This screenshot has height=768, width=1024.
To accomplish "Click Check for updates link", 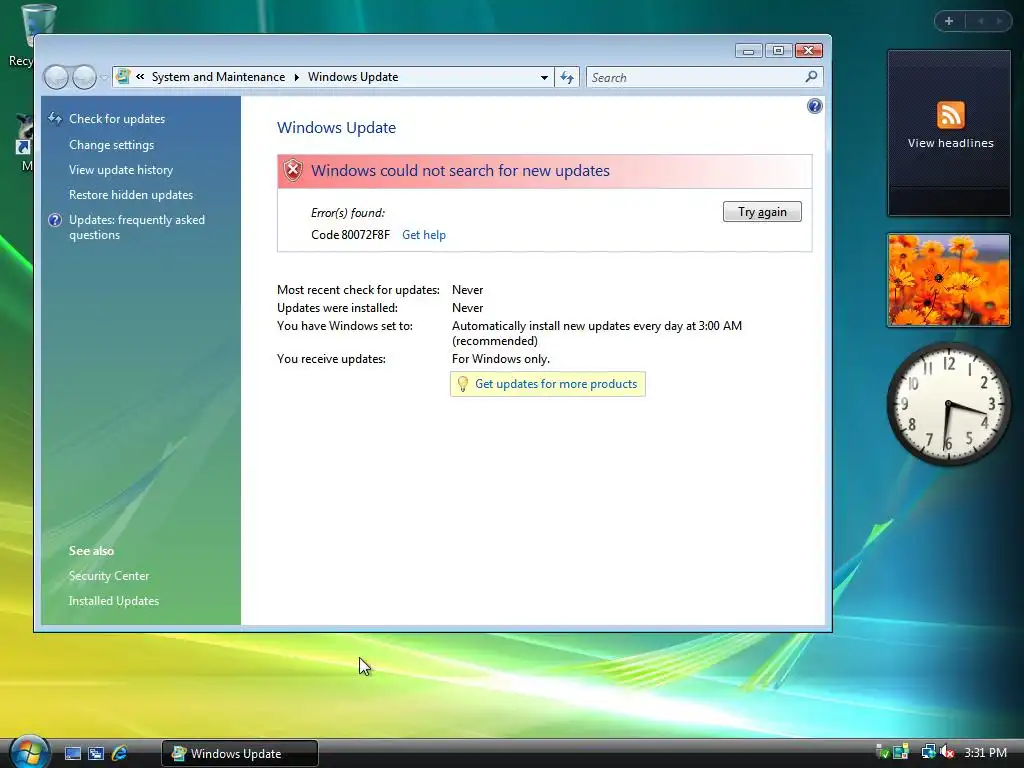I will pyautogui.click(x=117, y=119).
